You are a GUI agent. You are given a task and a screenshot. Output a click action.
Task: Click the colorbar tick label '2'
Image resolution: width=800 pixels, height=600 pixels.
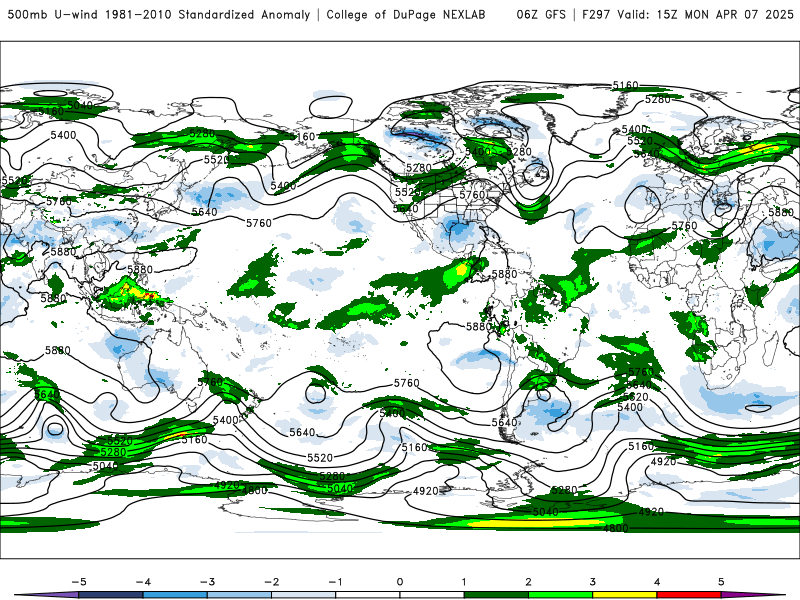[x=529, y=582]
